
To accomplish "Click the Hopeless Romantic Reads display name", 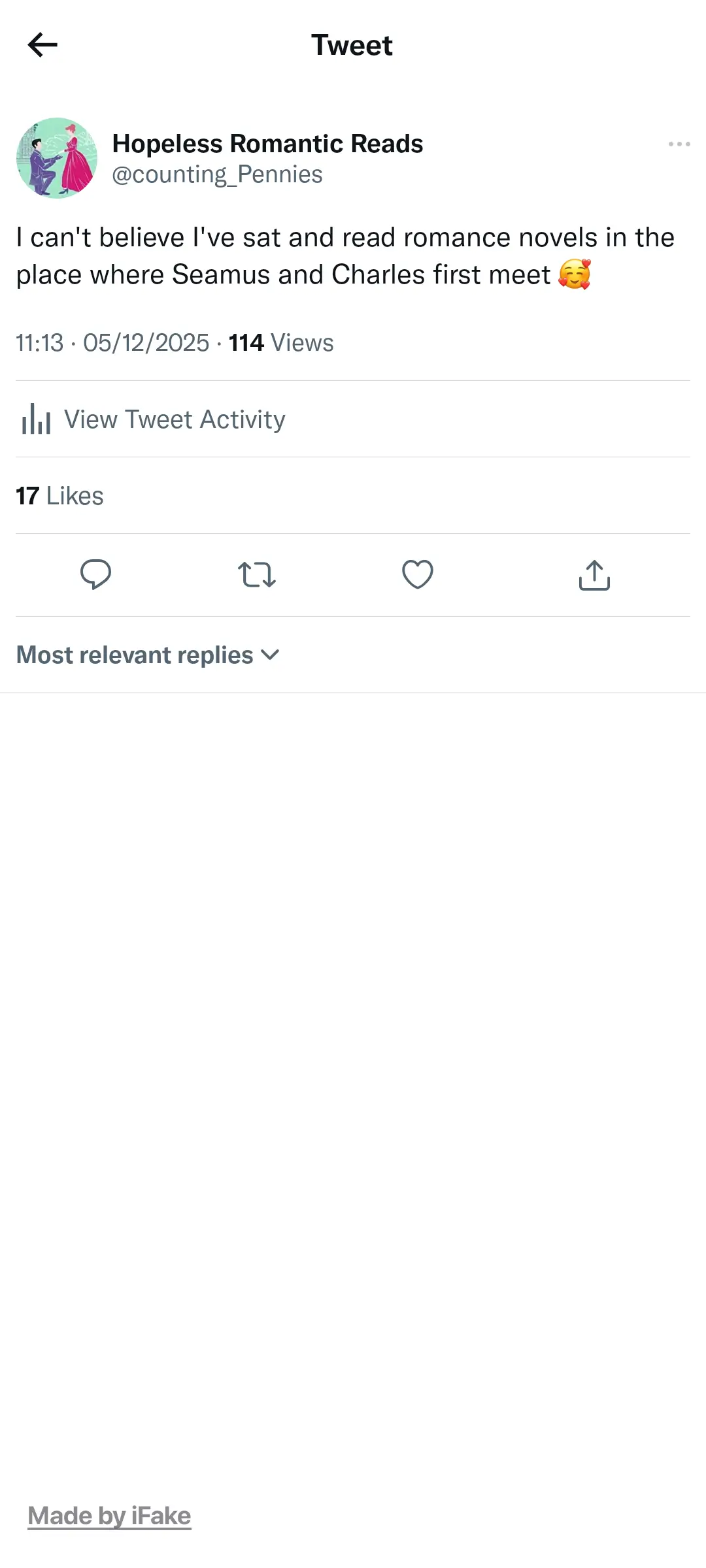I will [x=267, y=143].
